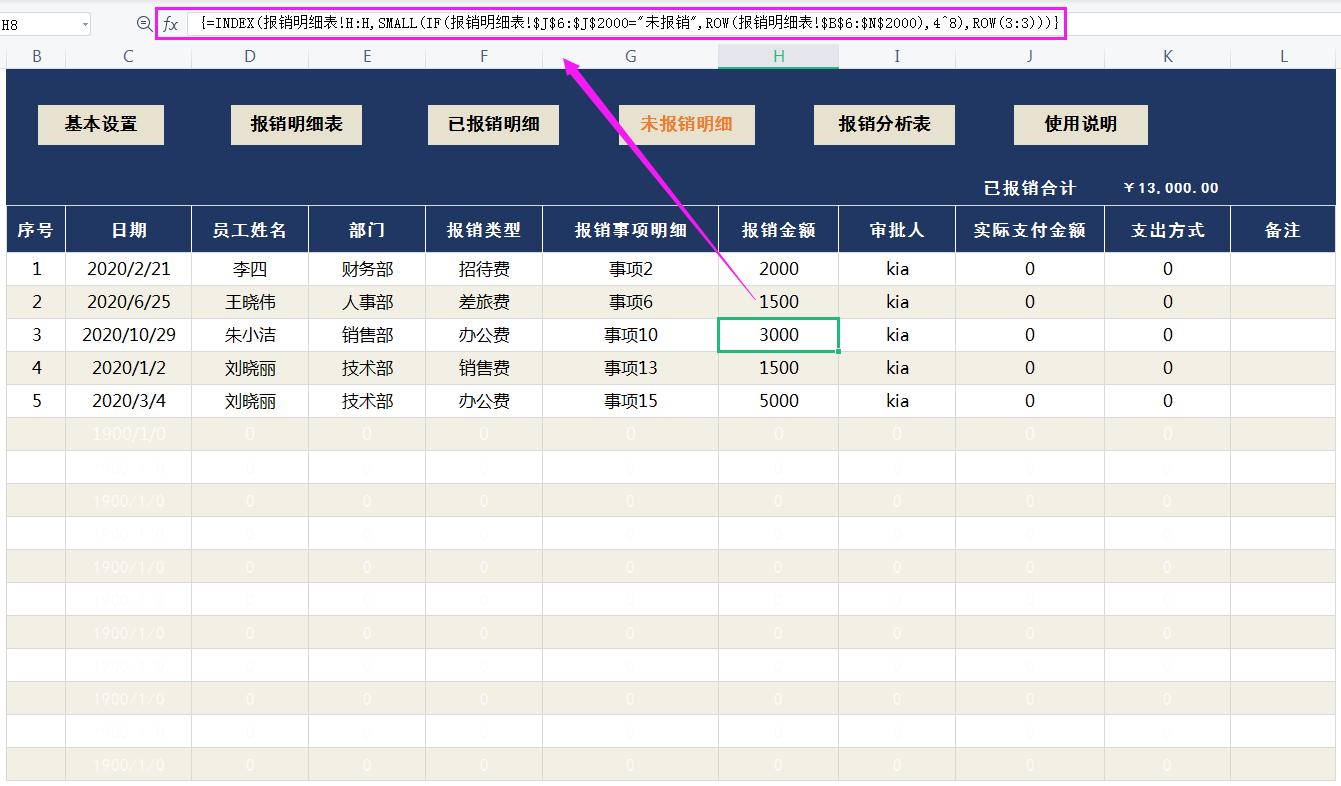Select the highlighted 未报销明细 button
This screenshot has width=1341, height=786.
[686, 124]
